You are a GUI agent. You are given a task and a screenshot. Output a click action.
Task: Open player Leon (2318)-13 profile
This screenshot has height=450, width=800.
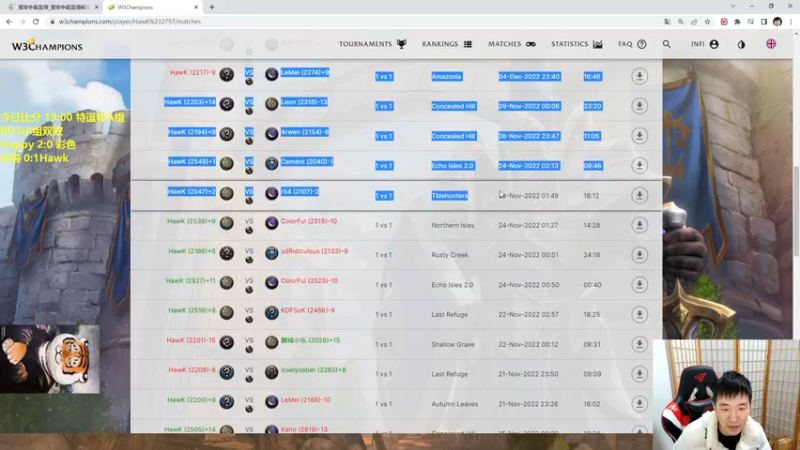point(304,102)
